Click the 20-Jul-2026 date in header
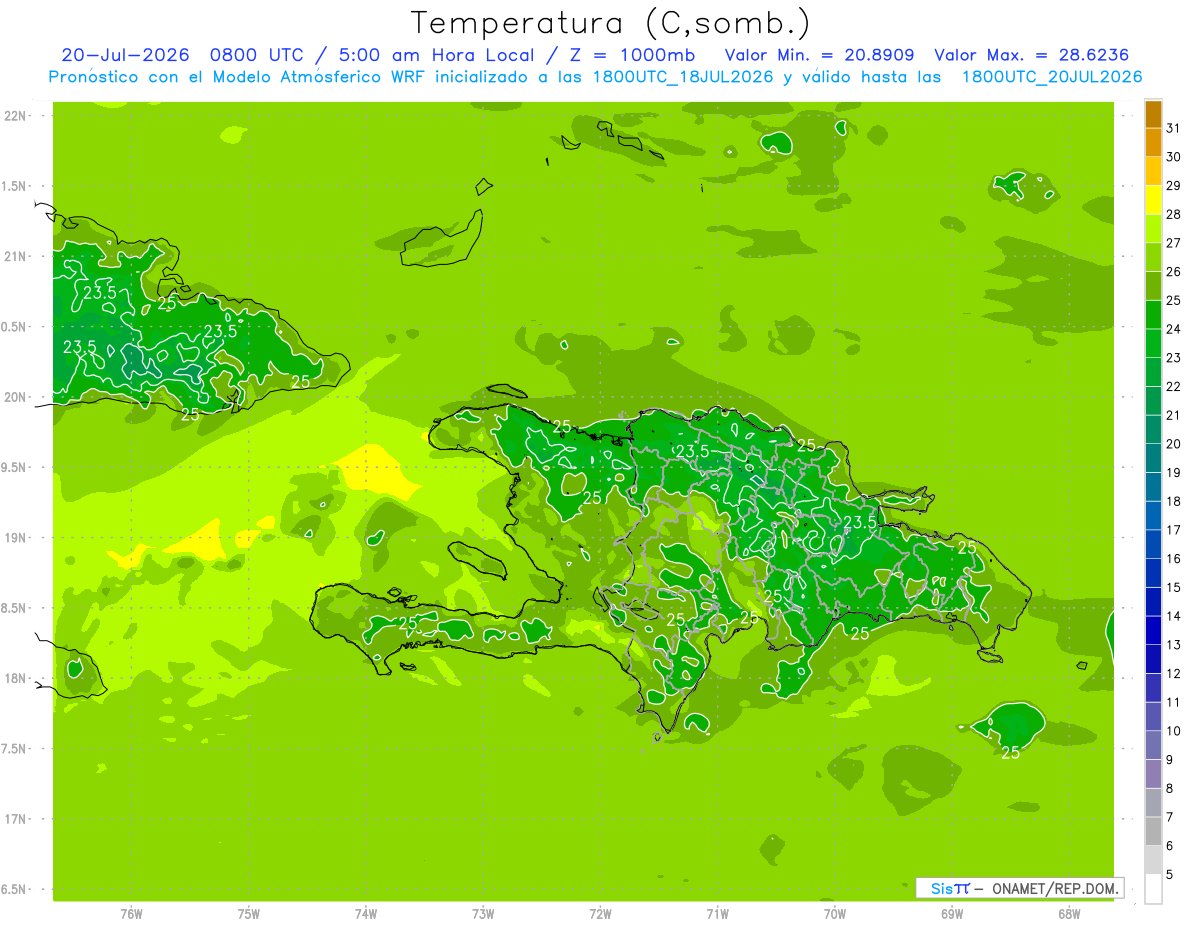The height and width of the screenshot is (927, 1200). point(125,55)
